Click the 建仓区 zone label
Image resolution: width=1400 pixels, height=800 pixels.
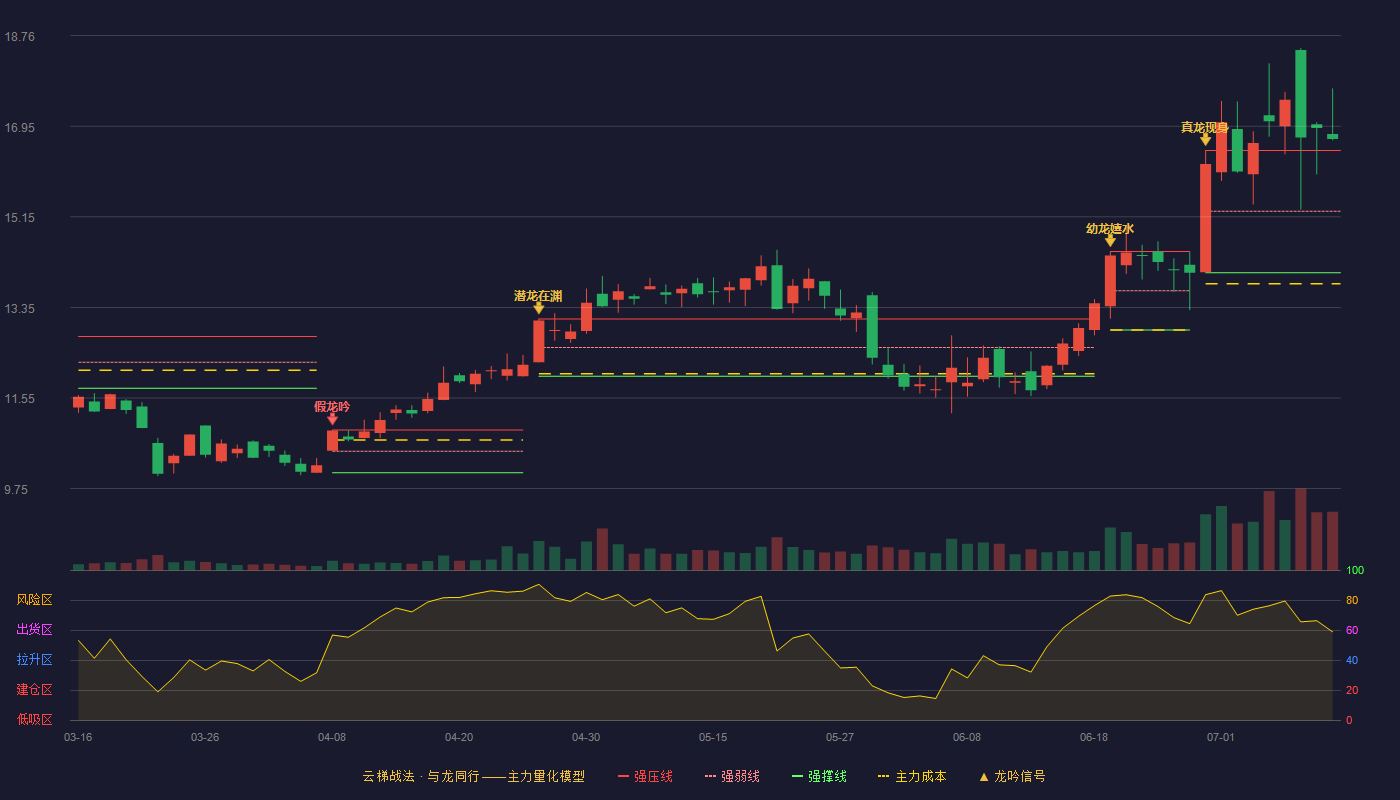35,690
